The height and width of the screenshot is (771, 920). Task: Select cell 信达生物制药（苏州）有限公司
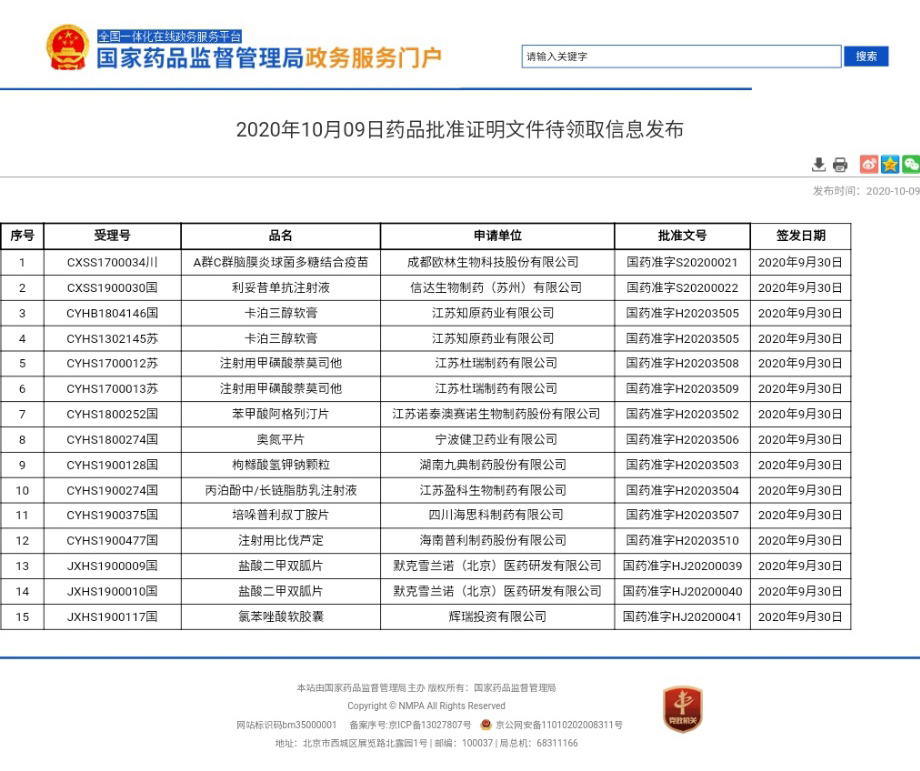[x=498, y=288]
